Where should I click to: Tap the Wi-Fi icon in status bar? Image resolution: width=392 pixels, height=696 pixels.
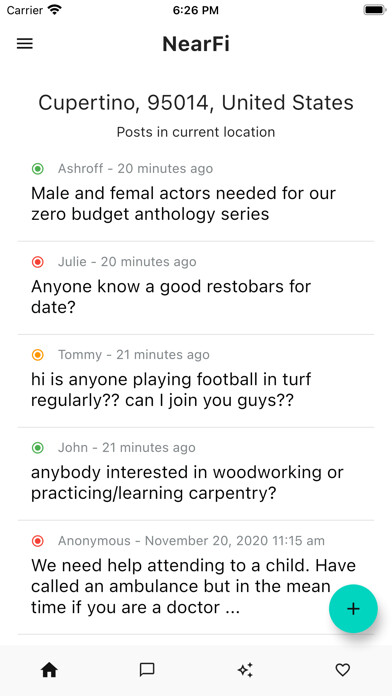coord(55,10)
